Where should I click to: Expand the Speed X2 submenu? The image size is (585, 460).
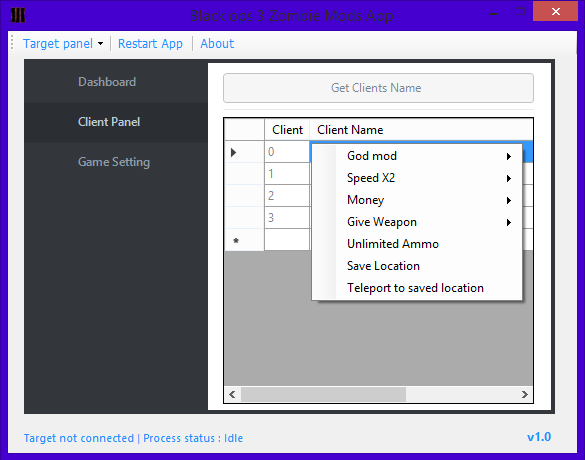(417, 178)
